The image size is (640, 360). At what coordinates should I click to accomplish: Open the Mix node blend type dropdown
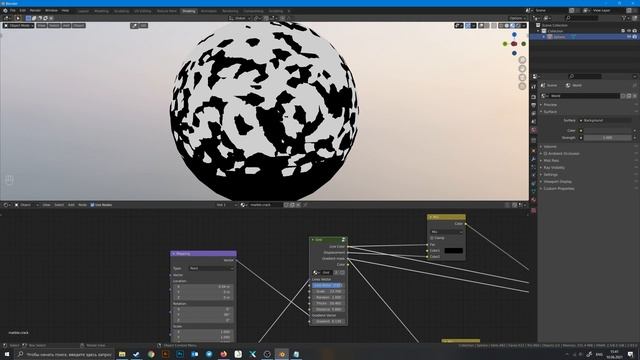[x=447, y=232]
